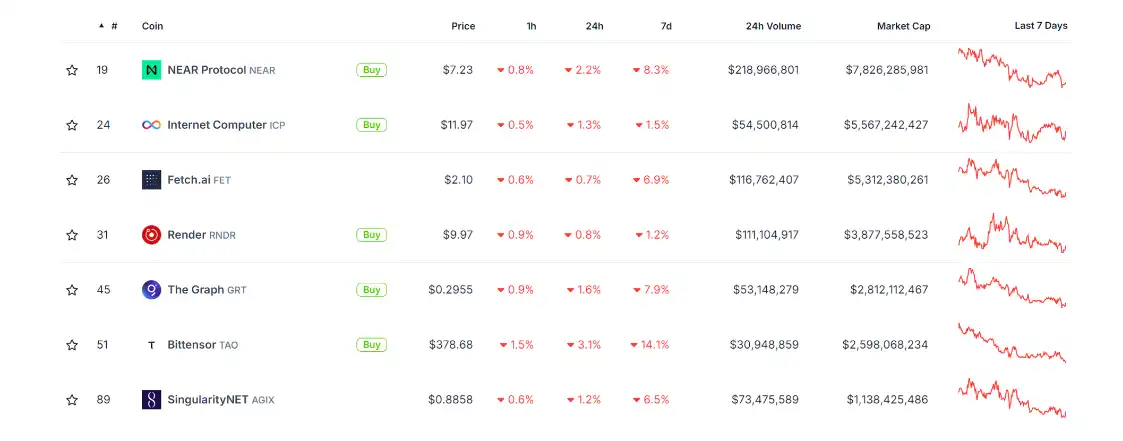Click the SingularityNET coin logo
The width and height of the screenshot is (1123, 441).
coord(151,400)
